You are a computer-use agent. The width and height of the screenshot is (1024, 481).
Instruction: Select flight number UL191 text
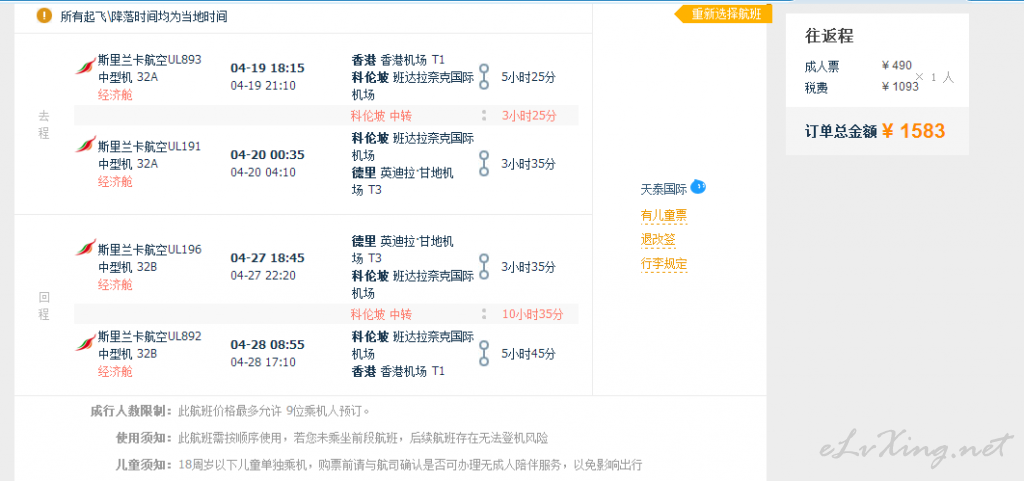185,146
